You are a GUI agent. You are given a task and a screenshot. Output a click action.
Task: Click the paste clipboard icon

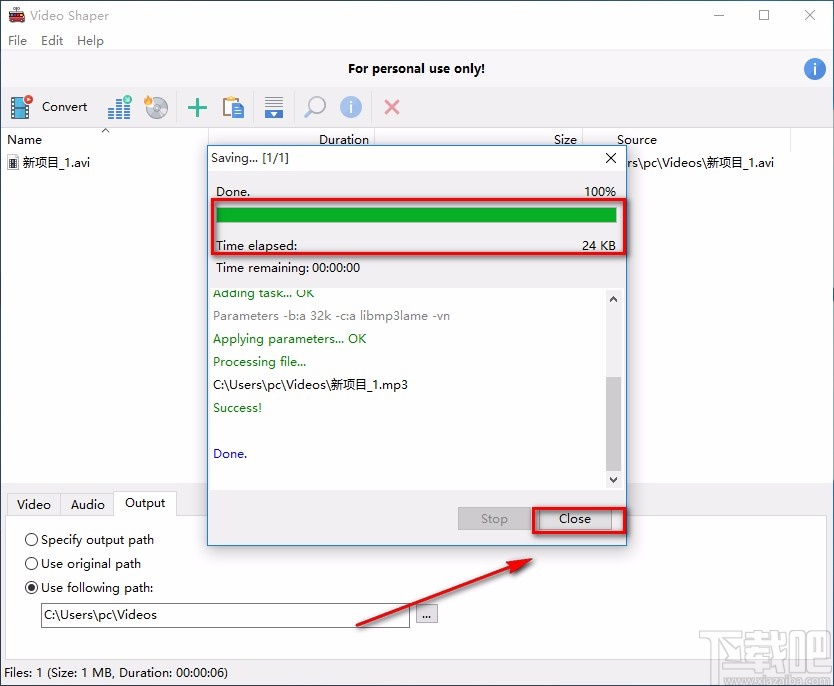coord(233,107)
